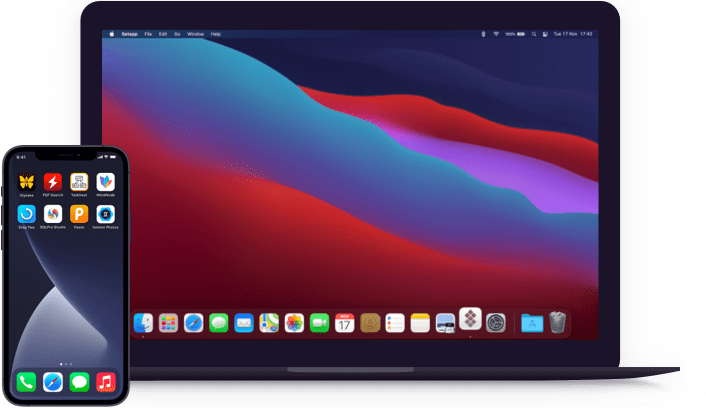
Task: Open Gemini Photos app on iPhone
Action: (x=106, y=214)
